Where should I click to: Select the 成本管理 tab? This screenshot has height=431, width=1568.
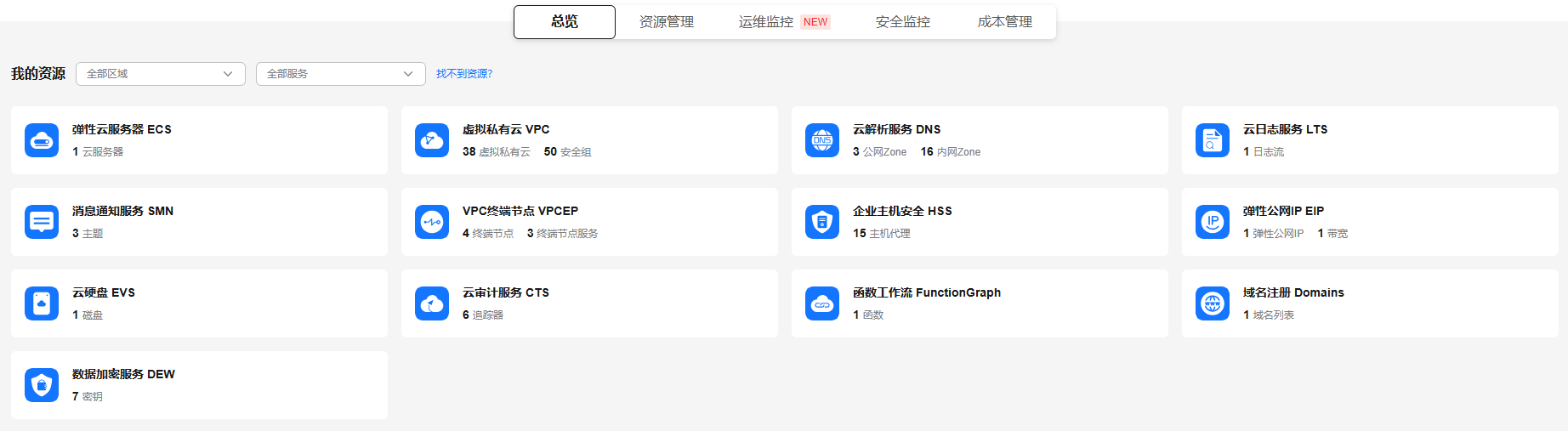[x=1005, y=22]
